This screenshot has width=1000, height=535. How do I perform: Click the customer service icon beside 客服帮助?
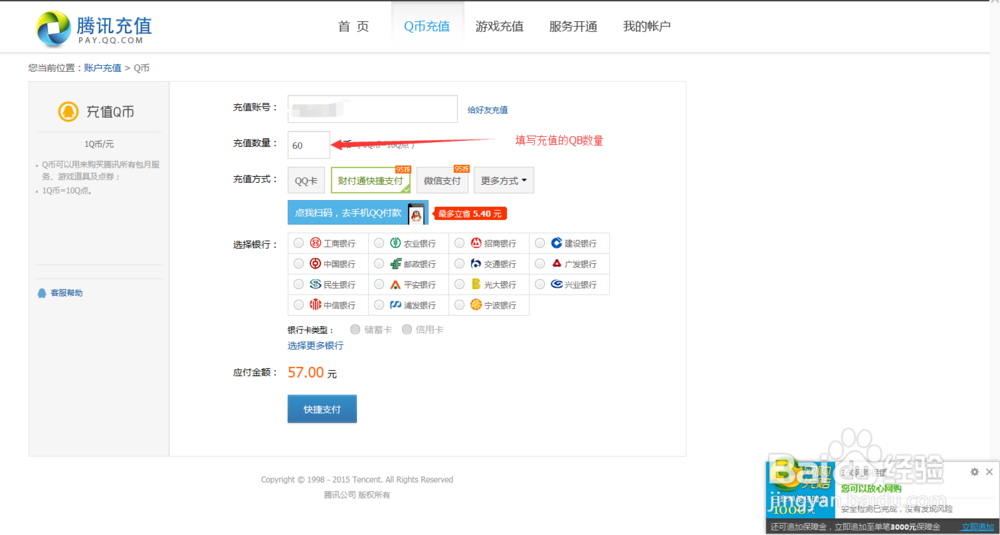[x=42, y=293]
